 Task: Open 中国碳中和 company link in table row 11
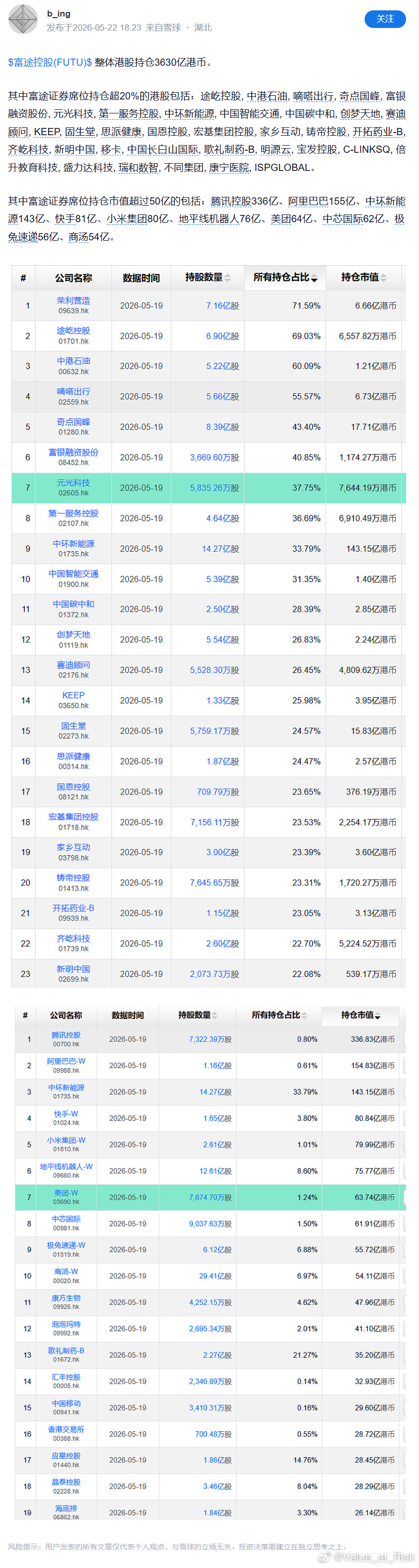click(74, 604)
